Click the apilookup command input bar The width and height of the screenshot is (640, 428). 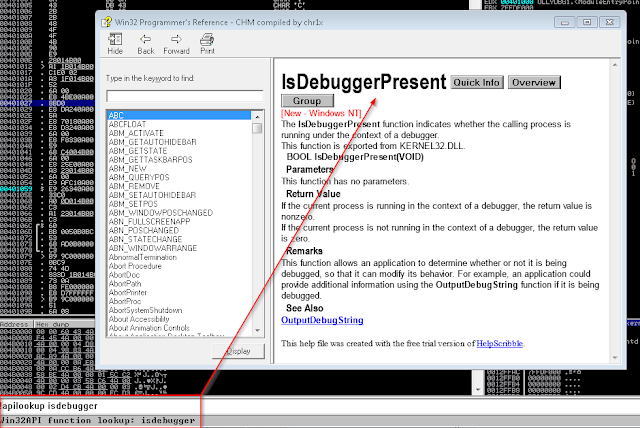click(x=320, y=406)
